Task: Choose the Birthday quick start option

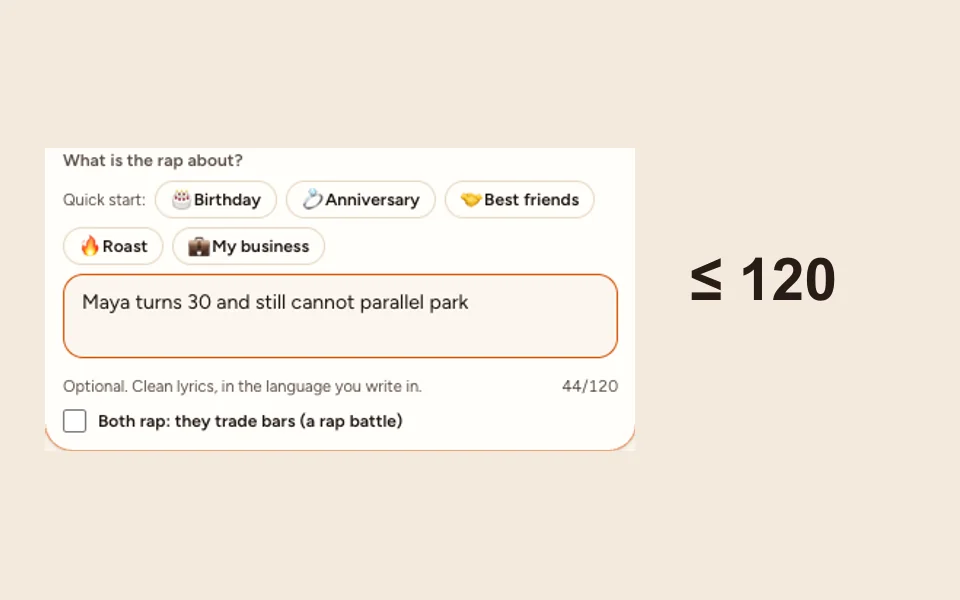Action: click(x=216, y=200)
